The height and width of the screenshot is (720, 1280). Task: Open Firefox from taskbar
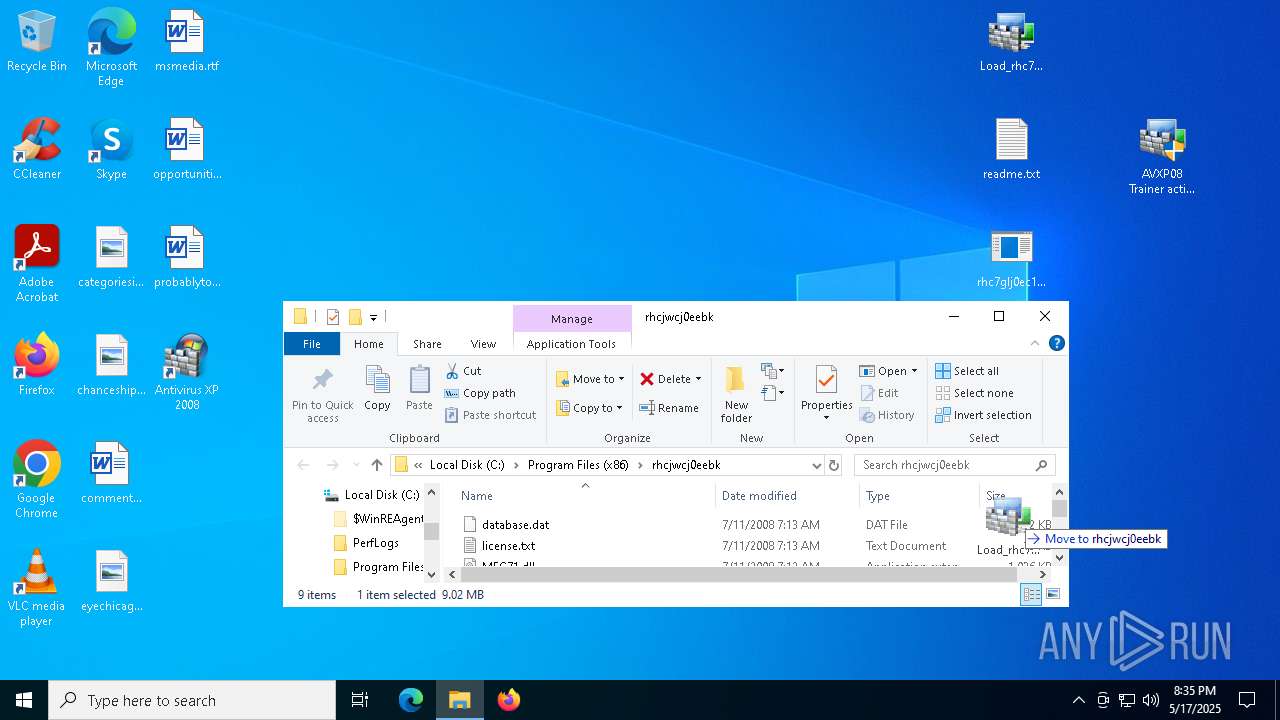tap(509, 700)
